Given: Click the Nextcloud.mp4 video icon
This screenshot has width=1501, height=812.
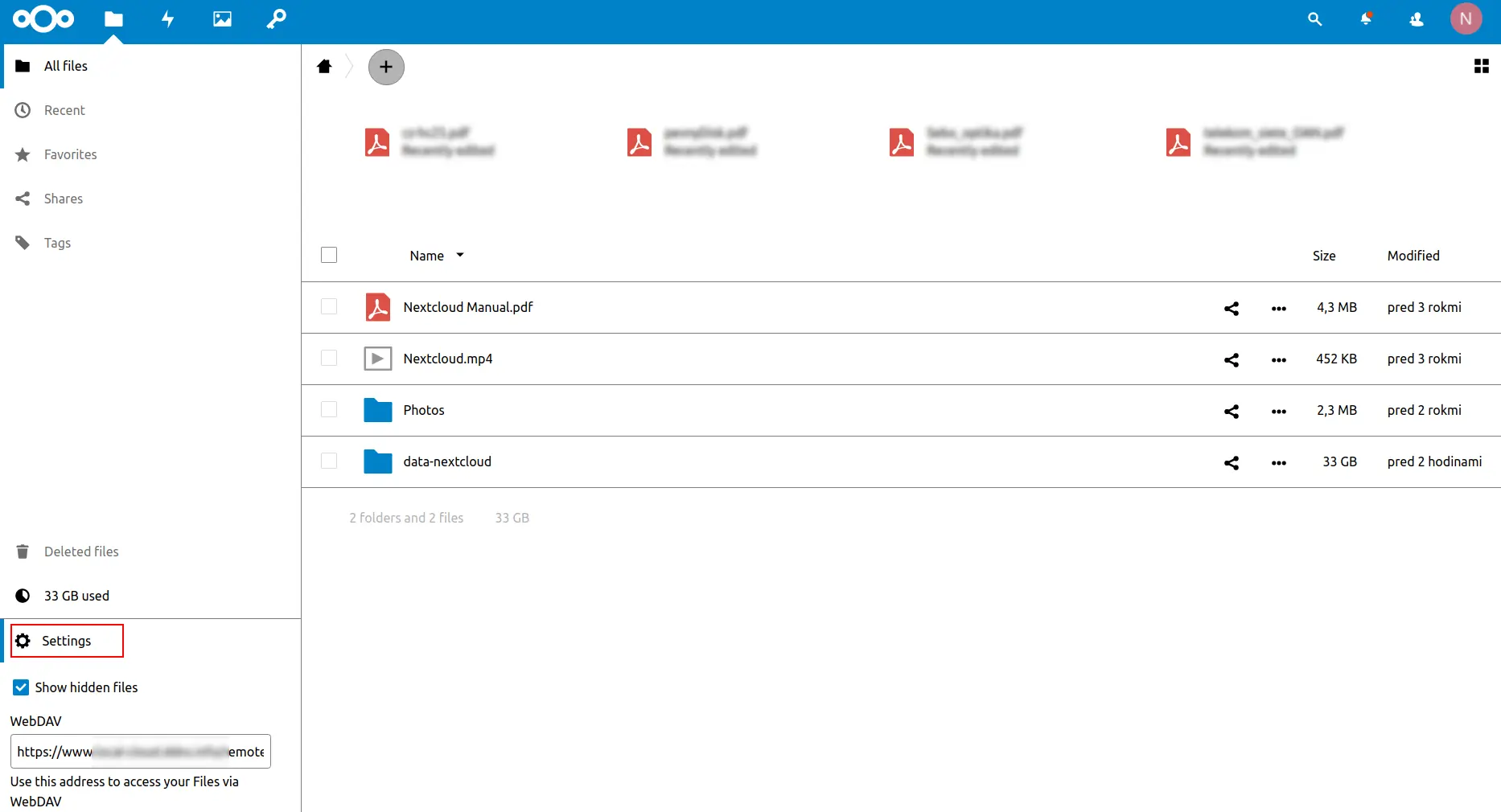Looking at the screenshot, I should click(377, 359).
